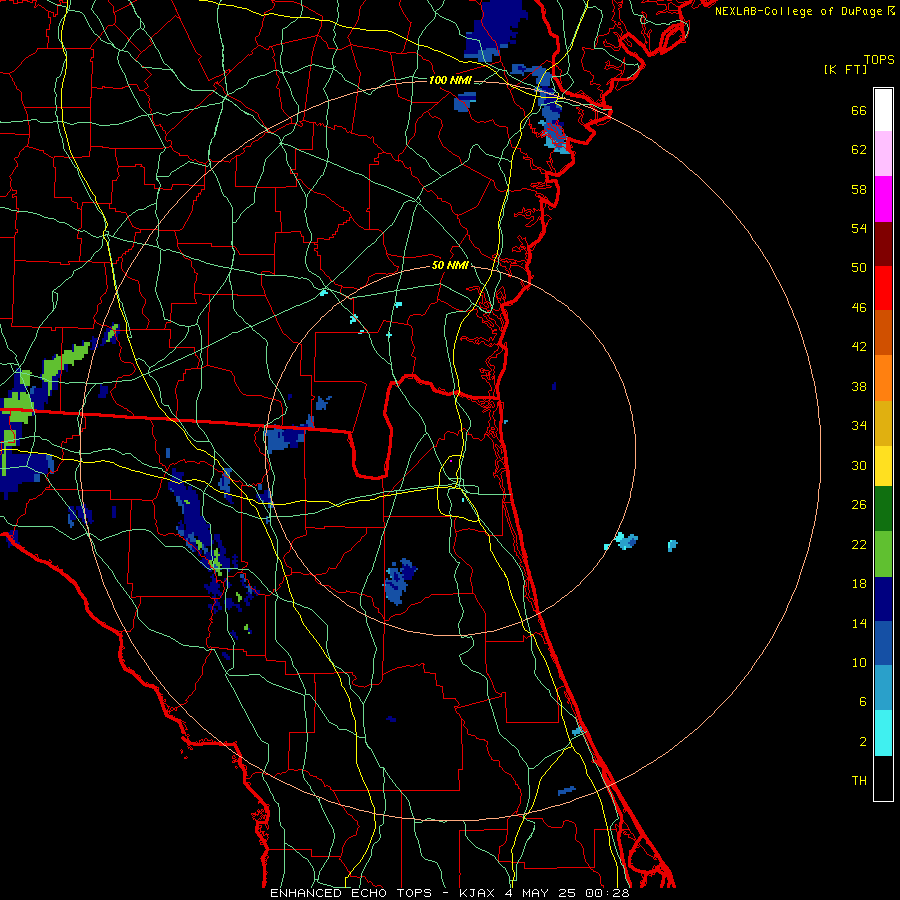Click the light pink legend swatch
900x900 pixels.
coord(883,154)
